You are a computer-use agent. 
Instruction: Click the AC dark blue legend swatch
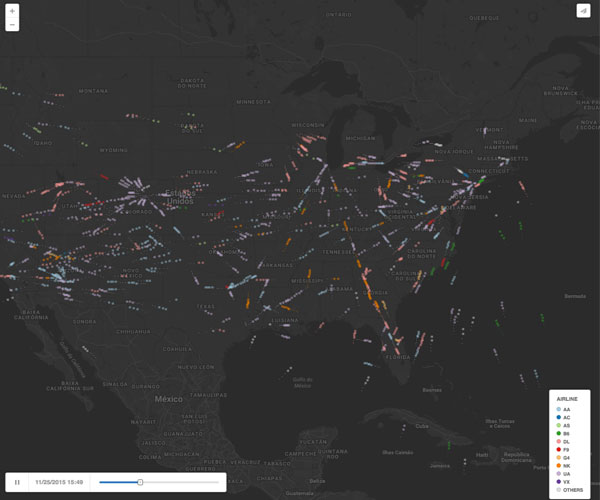pos(559,417)
